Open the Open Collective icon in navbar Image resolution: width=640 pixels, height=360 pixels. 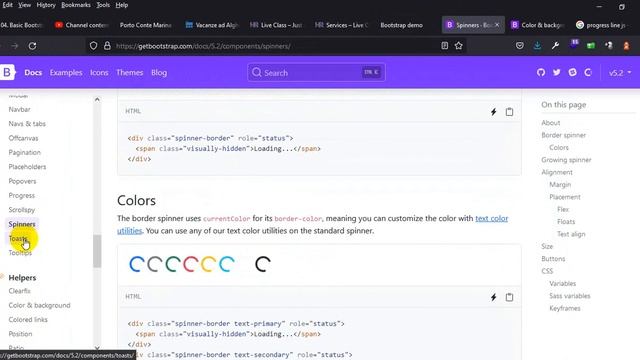pos(588,73)
